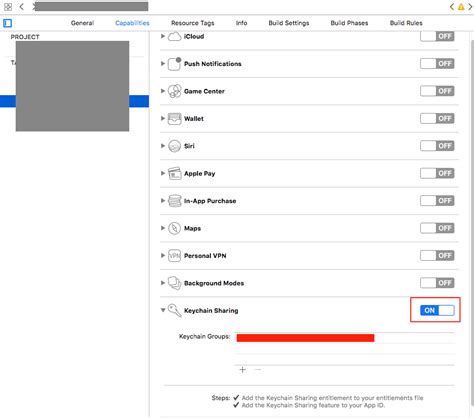Open the General tab
The width and height of the screenshot is (474, 418).
pos(82,23)
